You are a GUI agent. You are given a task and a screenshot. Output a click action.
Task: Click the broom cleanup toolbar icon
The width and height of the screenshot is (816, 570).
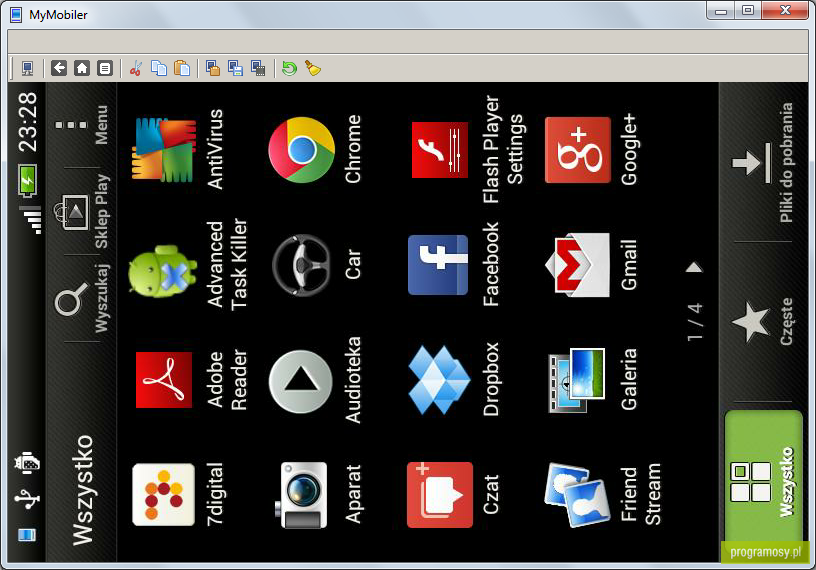pyautogui.click(x=313, y=68)
